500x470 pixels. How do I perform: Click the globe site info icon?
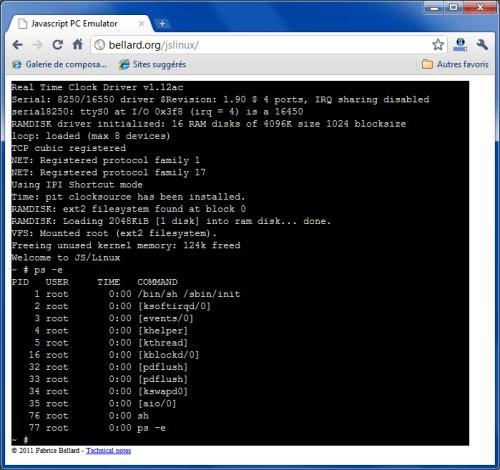[x=100, y=45]
